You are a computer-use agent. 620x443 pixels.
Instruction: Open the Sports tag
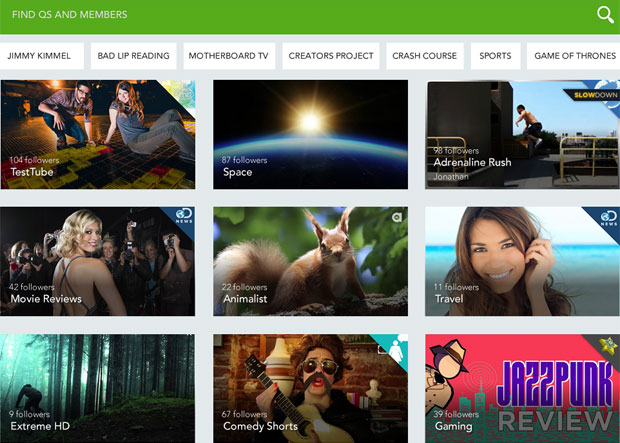pos(495,56)
